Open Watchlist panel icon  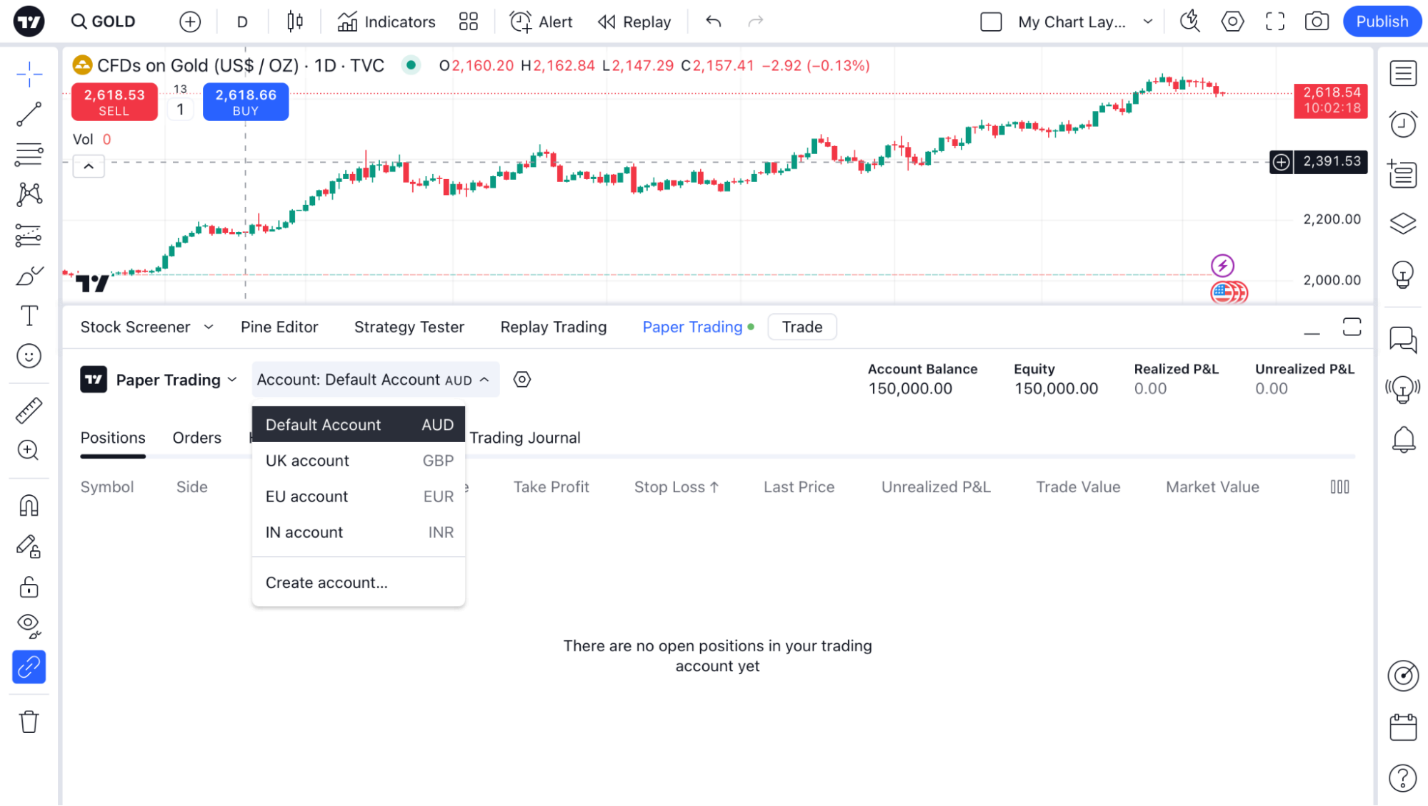pos(1403,73)
